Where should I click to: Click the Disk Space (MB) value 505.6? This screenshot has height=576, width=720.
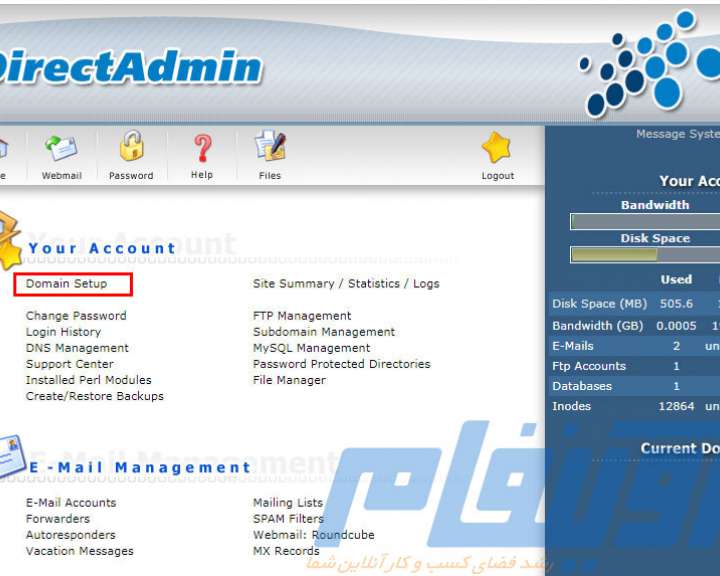pos(676,304)
